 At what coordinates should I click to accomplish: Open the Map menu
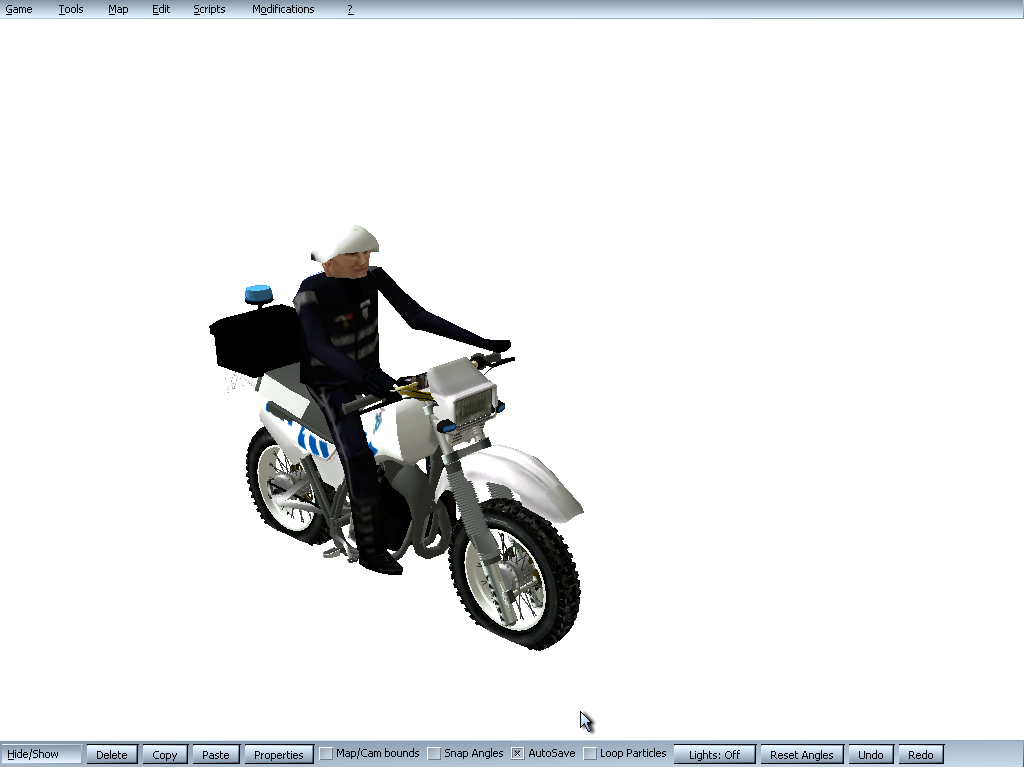118,9
